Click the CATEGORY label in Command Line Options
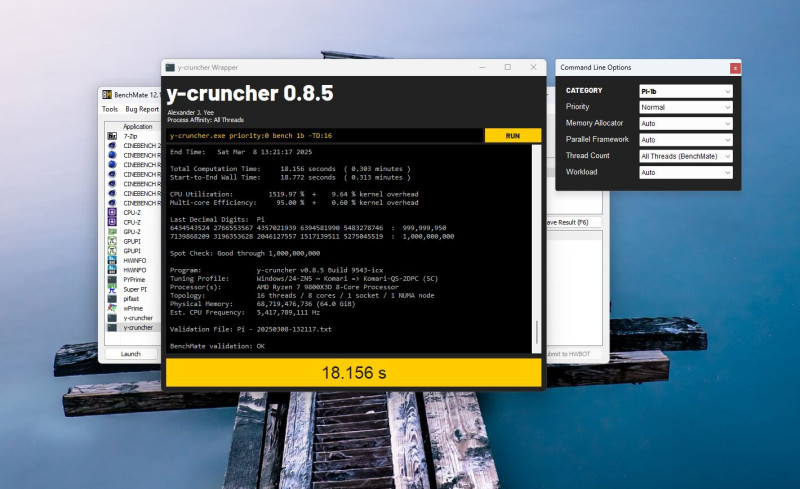Image resolution: width=800 pixels, height=489 pixels. tap(584, 90)
